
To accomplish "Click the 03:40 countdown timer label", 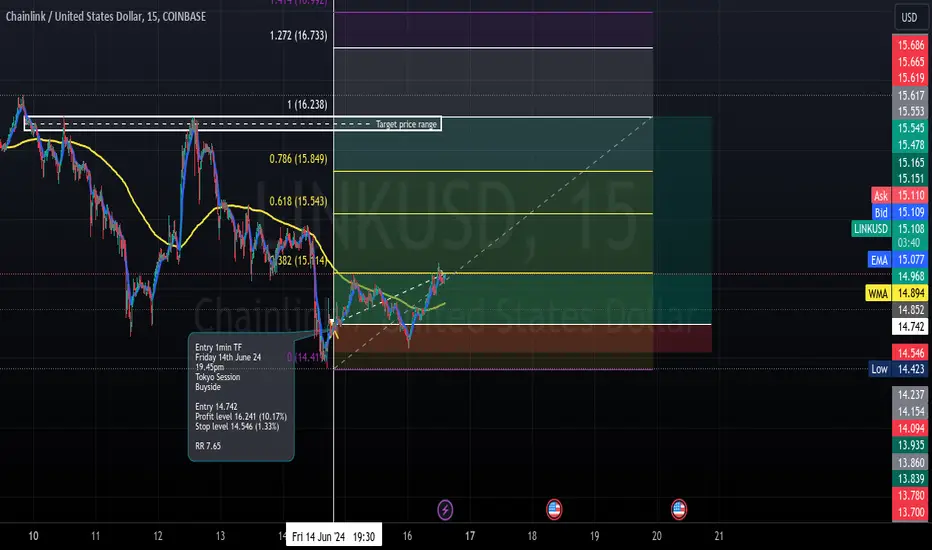I will (909, 243).
